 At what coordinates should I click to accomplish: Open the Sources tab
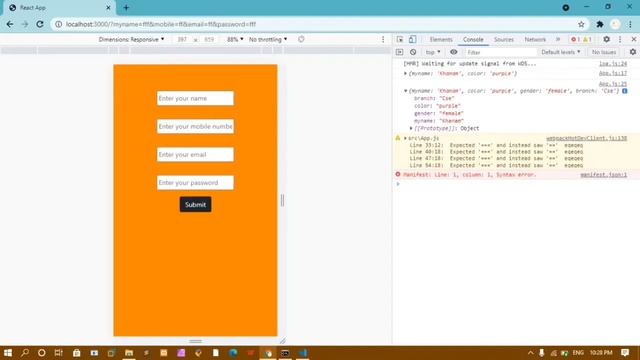pos(504,40)
